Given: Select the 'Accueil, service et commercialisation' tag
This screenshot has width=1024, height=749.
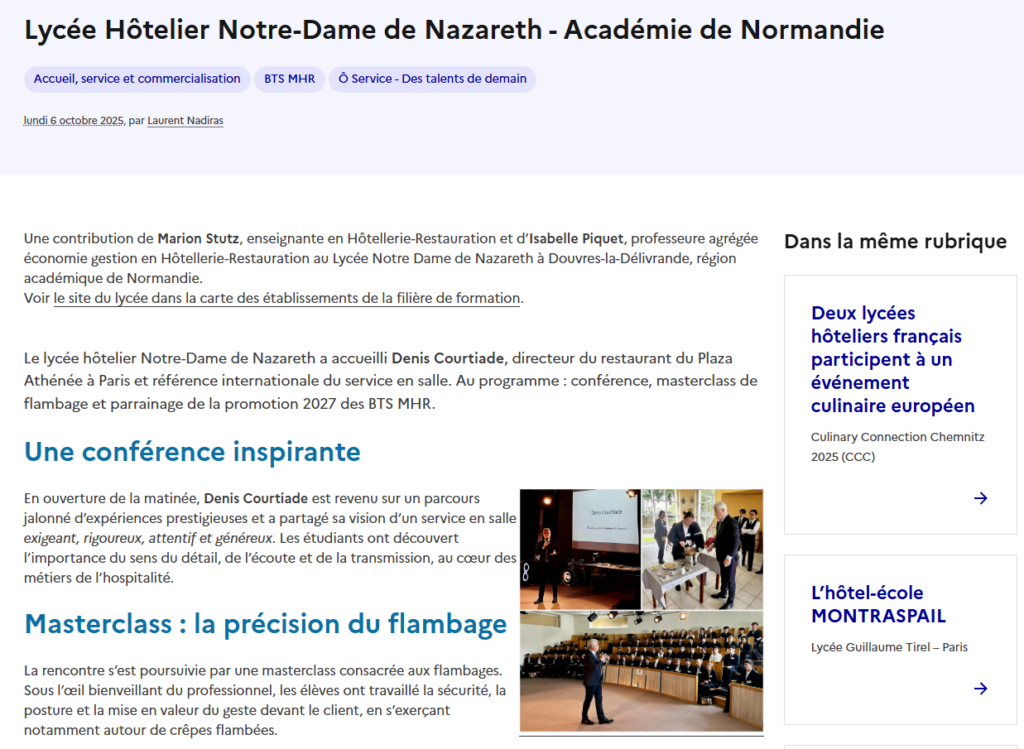Looking at the screenshot, I should (x=137, y=79).
